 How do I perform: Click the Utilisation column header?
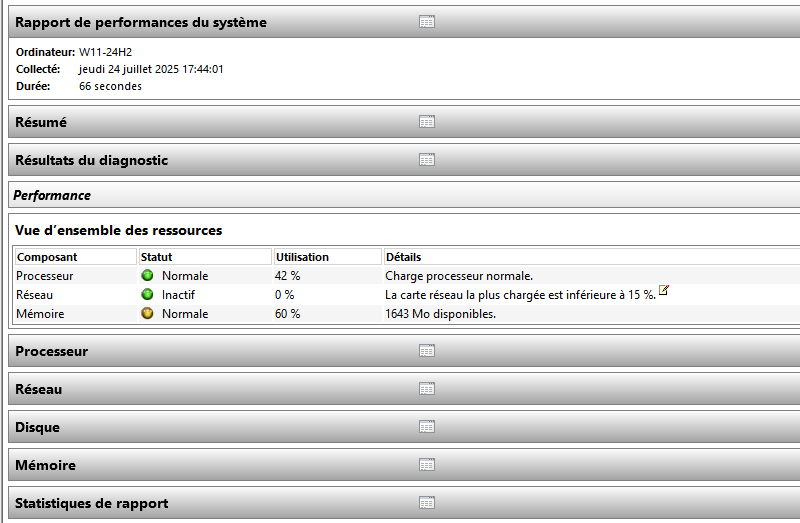(302, 257)
